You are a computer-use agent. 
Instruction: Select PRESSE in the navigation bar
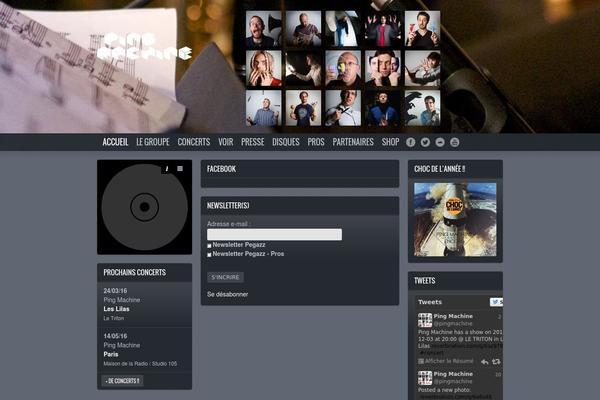253,142
